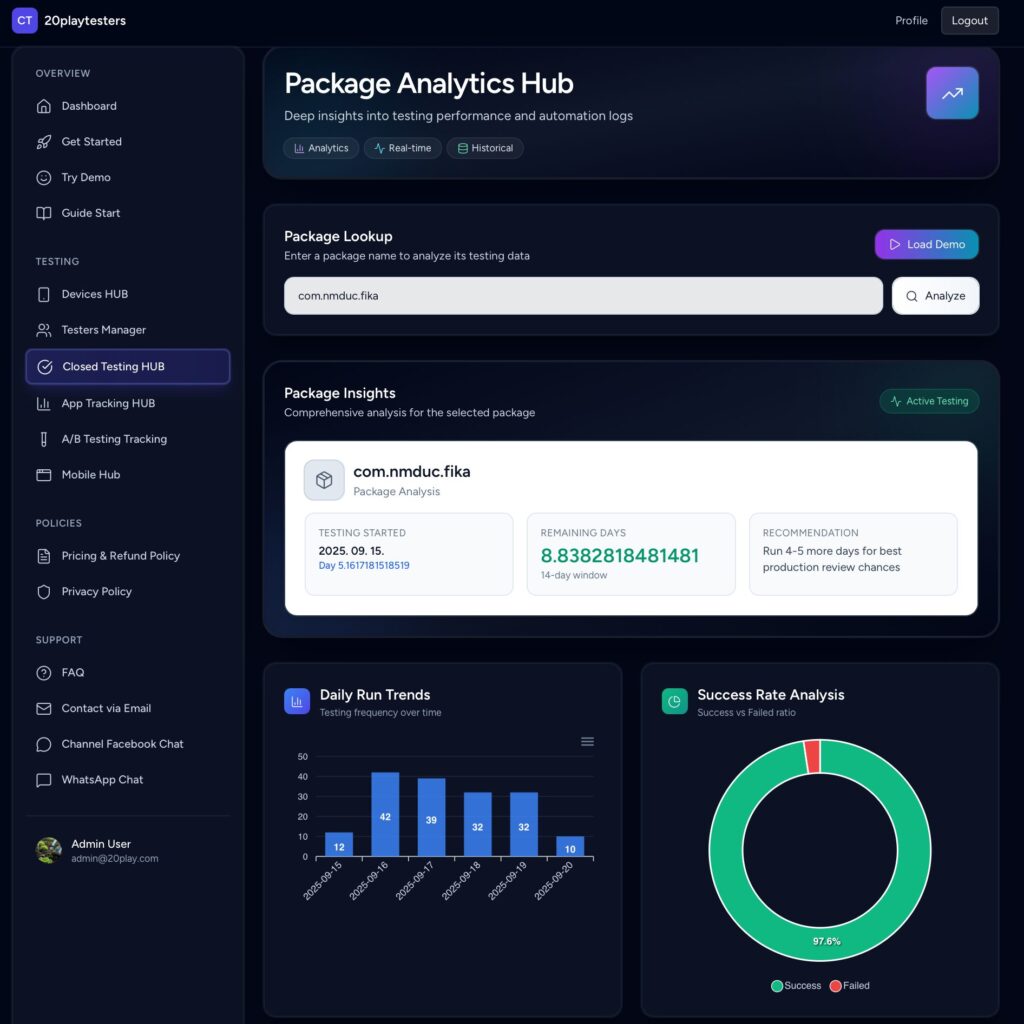The width and height of the screenshot is (1024, 1024).
Task: Click the trending chart icon in hub banner
Action: 952,93
